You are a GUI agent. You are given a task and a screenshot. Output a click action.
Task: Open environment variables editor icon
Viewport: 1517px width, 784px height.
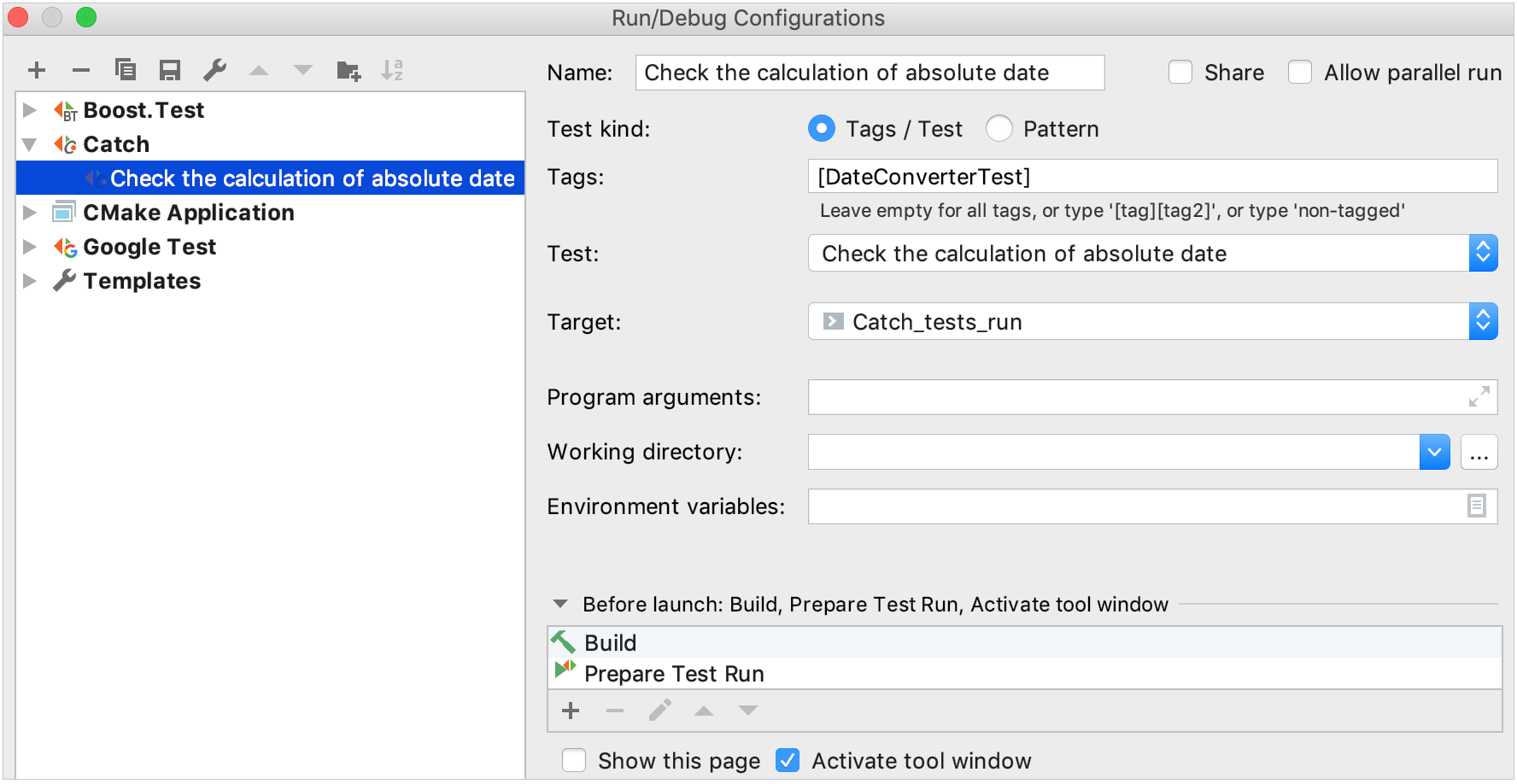click(x=1477, y=506)
